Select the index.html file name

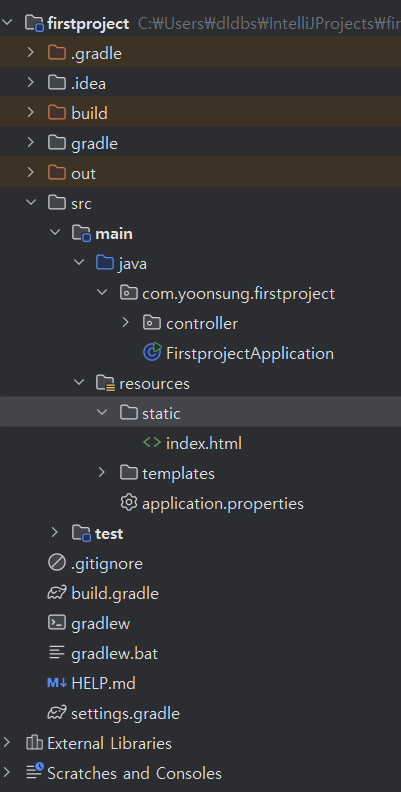point(204,443)
